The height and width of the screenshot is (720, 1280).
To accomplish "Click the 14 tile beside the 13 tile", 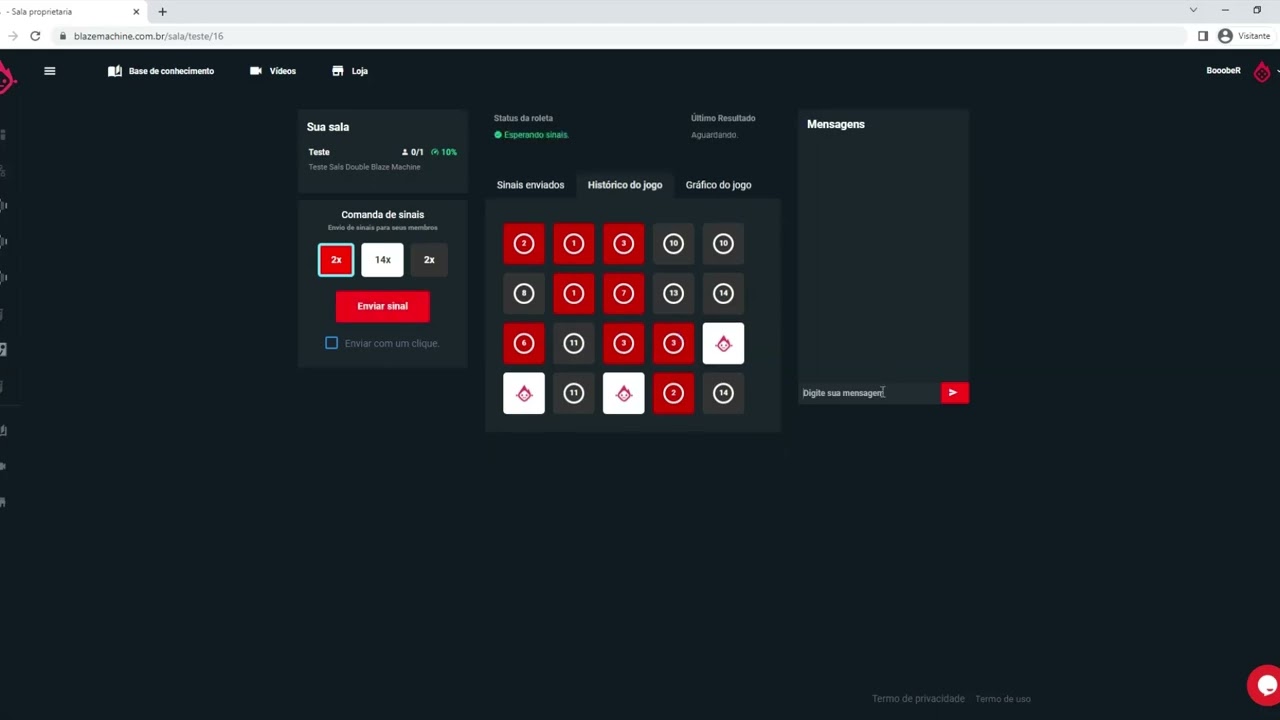I will (x=724, y=293).
